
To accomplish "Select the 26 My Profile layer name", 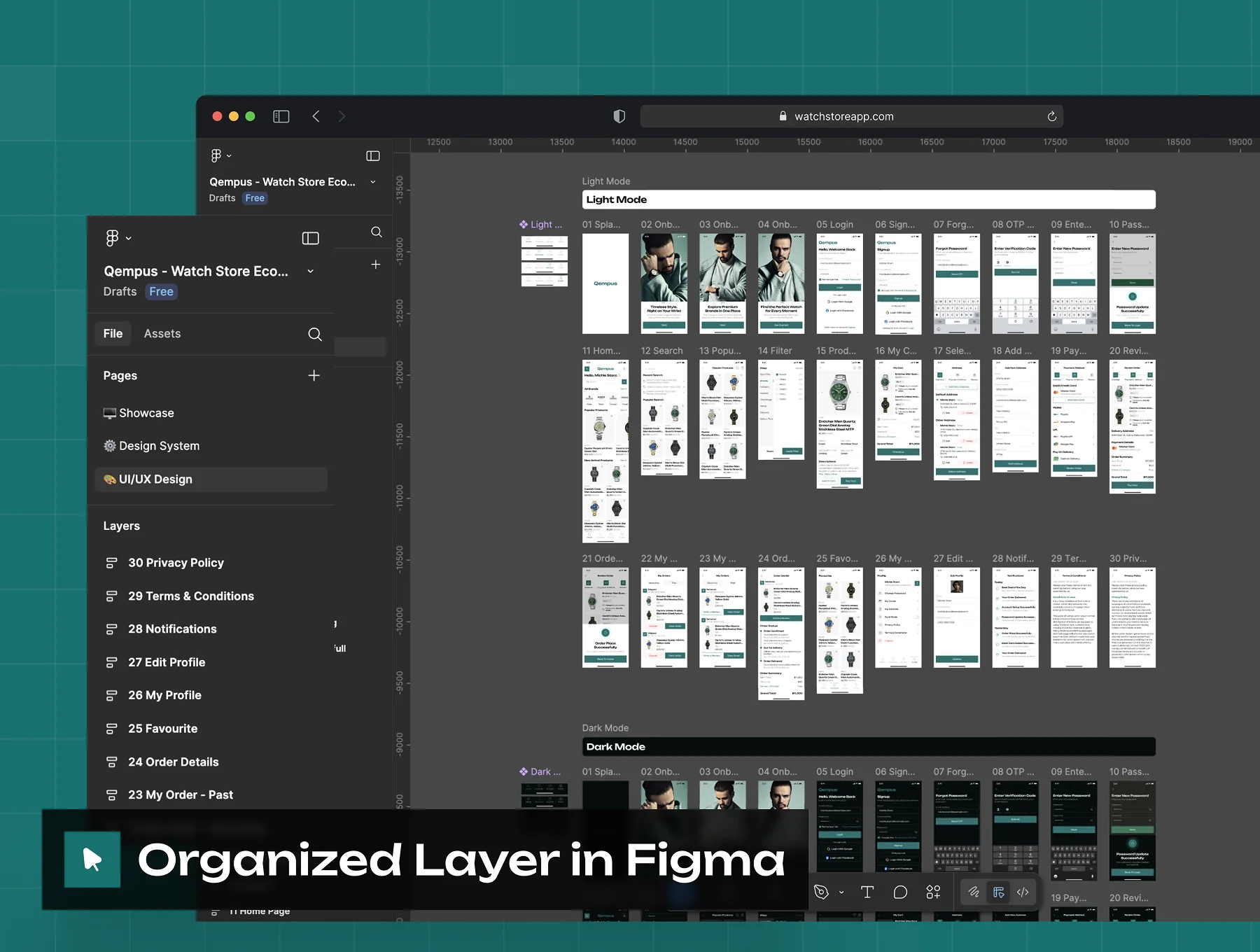I will click(x=164, y=695).
